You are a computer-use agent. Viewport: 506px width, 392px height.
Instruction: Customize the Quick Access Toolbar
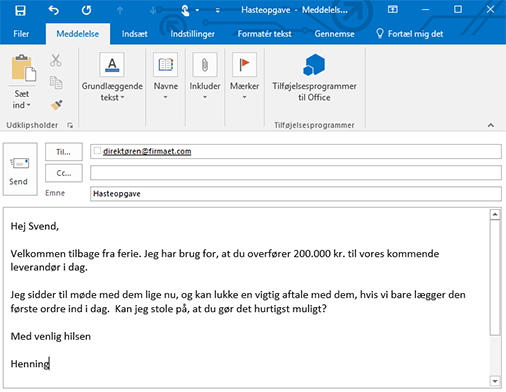tap(218, 10)
